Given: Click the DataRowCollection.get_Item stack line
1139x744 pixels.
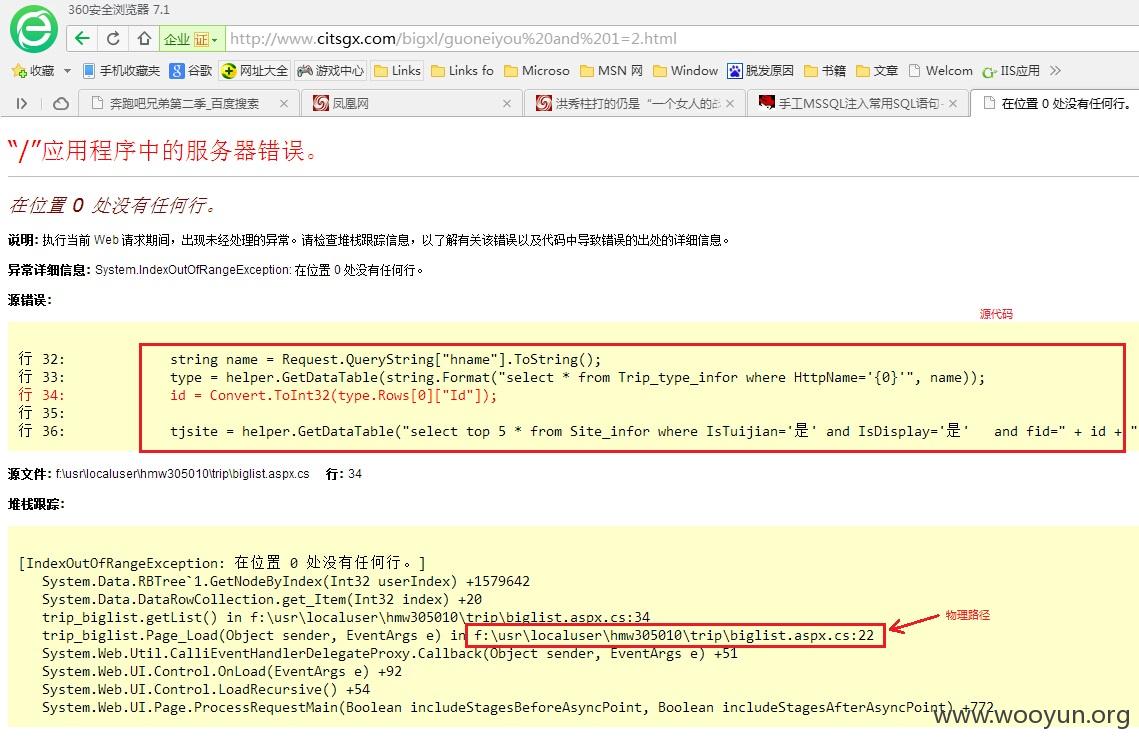Looking at the screenshot, I should [262, 599].
